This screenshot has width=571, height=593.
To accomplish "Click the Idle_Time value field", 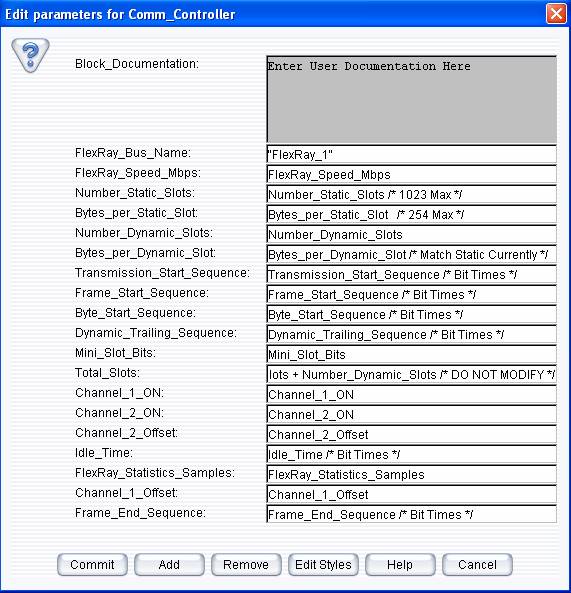I will (411, 454).
